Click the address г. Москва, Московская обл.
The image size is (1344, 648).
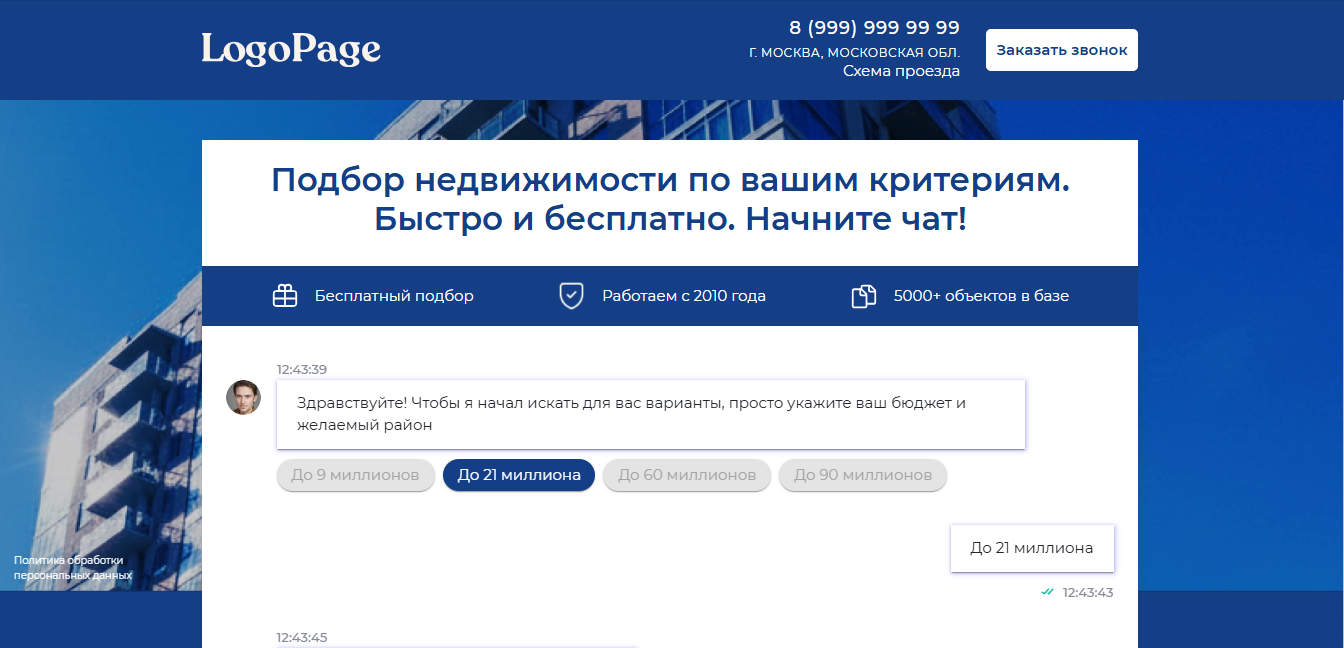pos(854,52)
